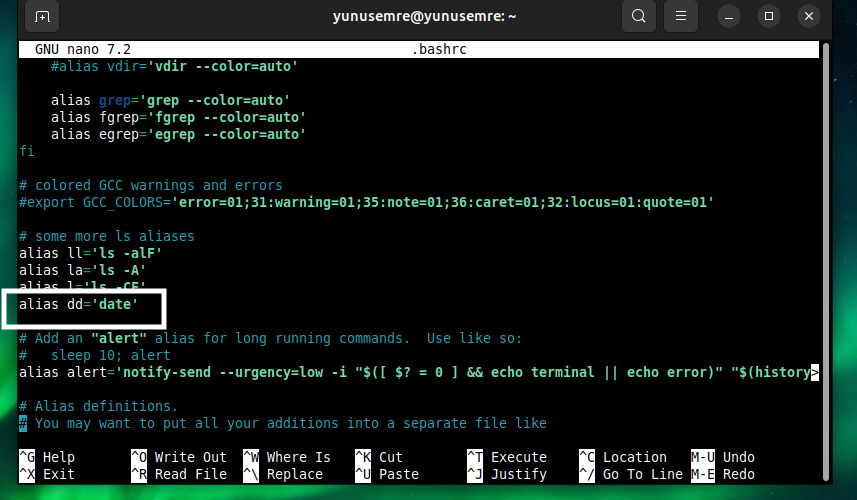Close the terminal window
The width and height of the screenshot is (857, 500).
(806, 17)
